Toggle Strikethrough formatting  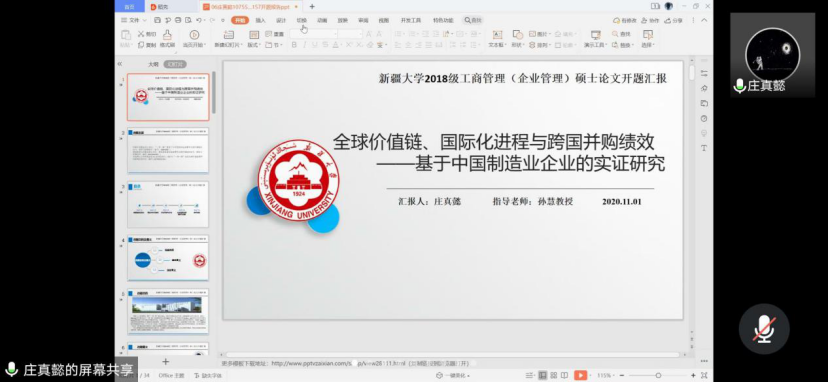point(325,45)
